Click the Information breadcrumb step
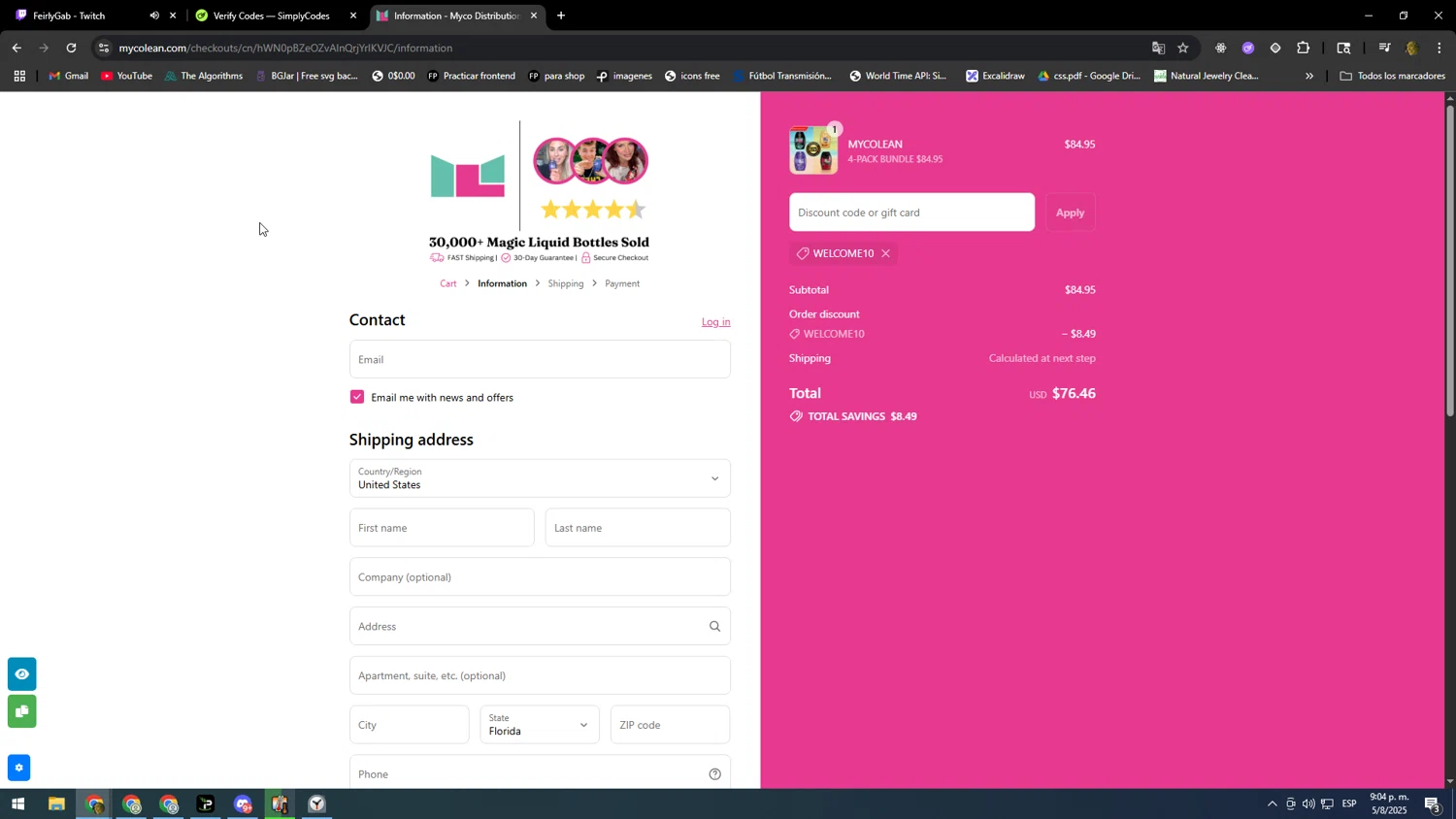The image size is (1456, 819). [502, 283]
